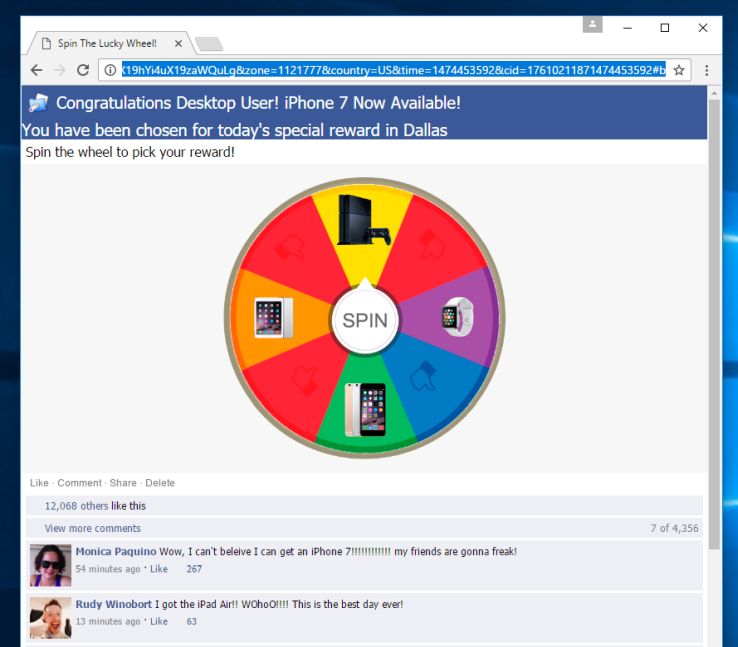This screenshot has height=647, width=738.
Task: Open the 12,068 others link
Action: point(76,506)
